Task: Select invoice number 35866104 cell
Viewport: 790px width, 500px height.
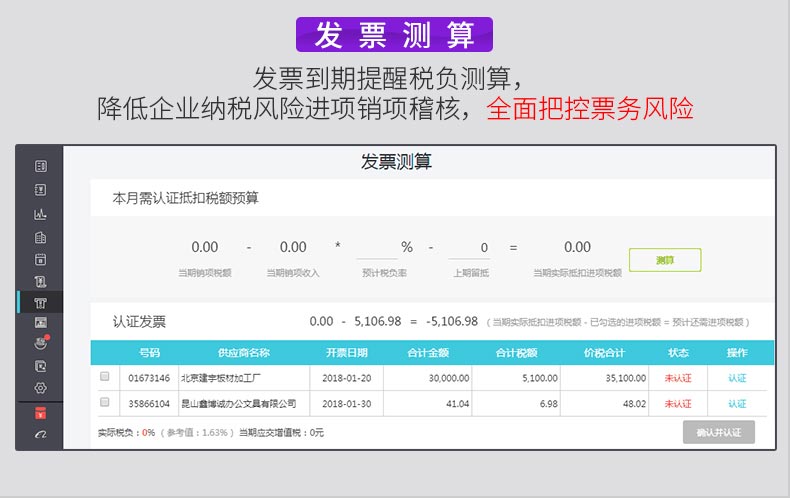Action: tap(149, 404)
